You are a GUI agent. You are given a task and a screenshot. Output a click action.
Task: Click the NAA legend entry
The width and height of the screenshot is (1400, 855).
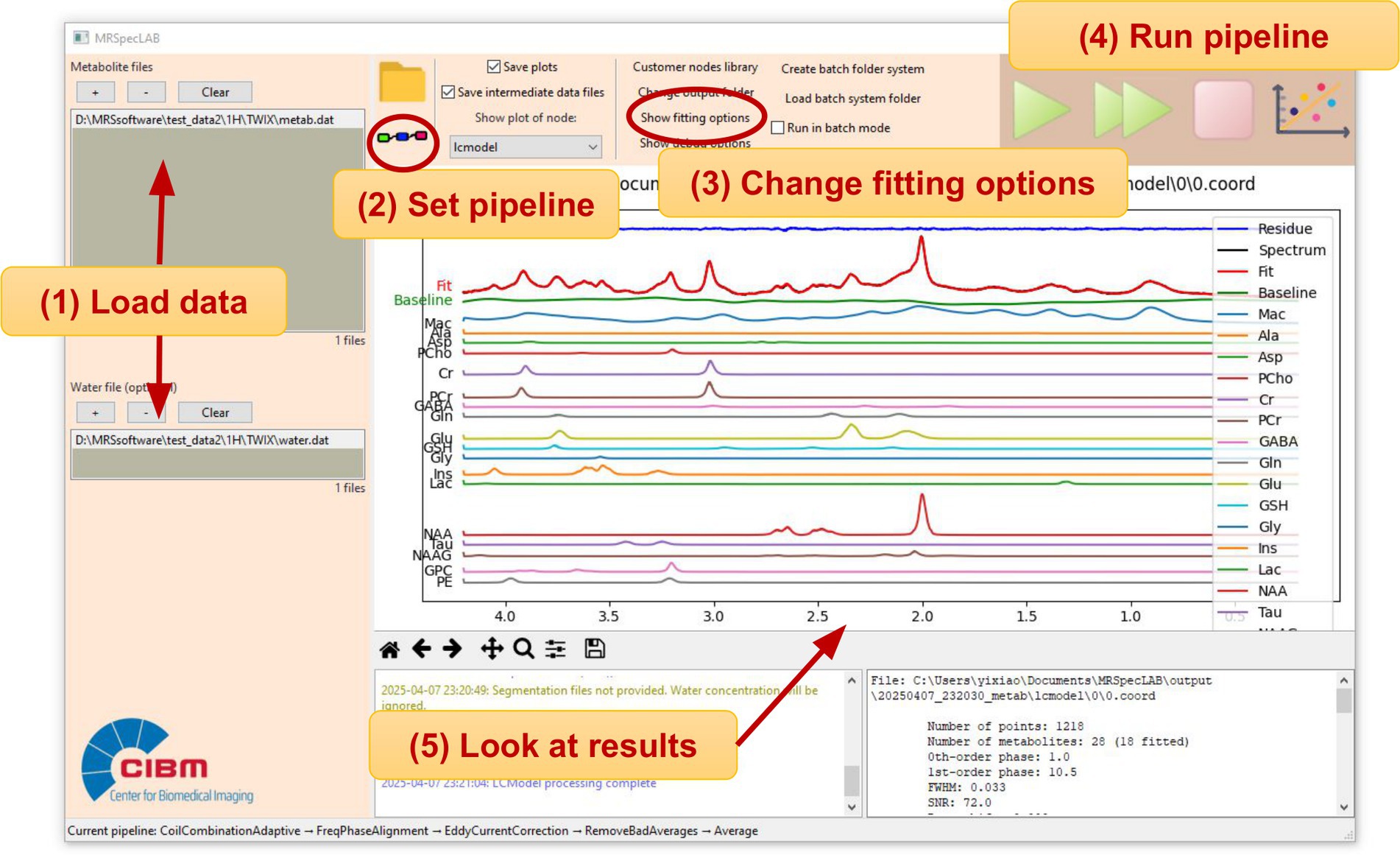coord(1252,591)
